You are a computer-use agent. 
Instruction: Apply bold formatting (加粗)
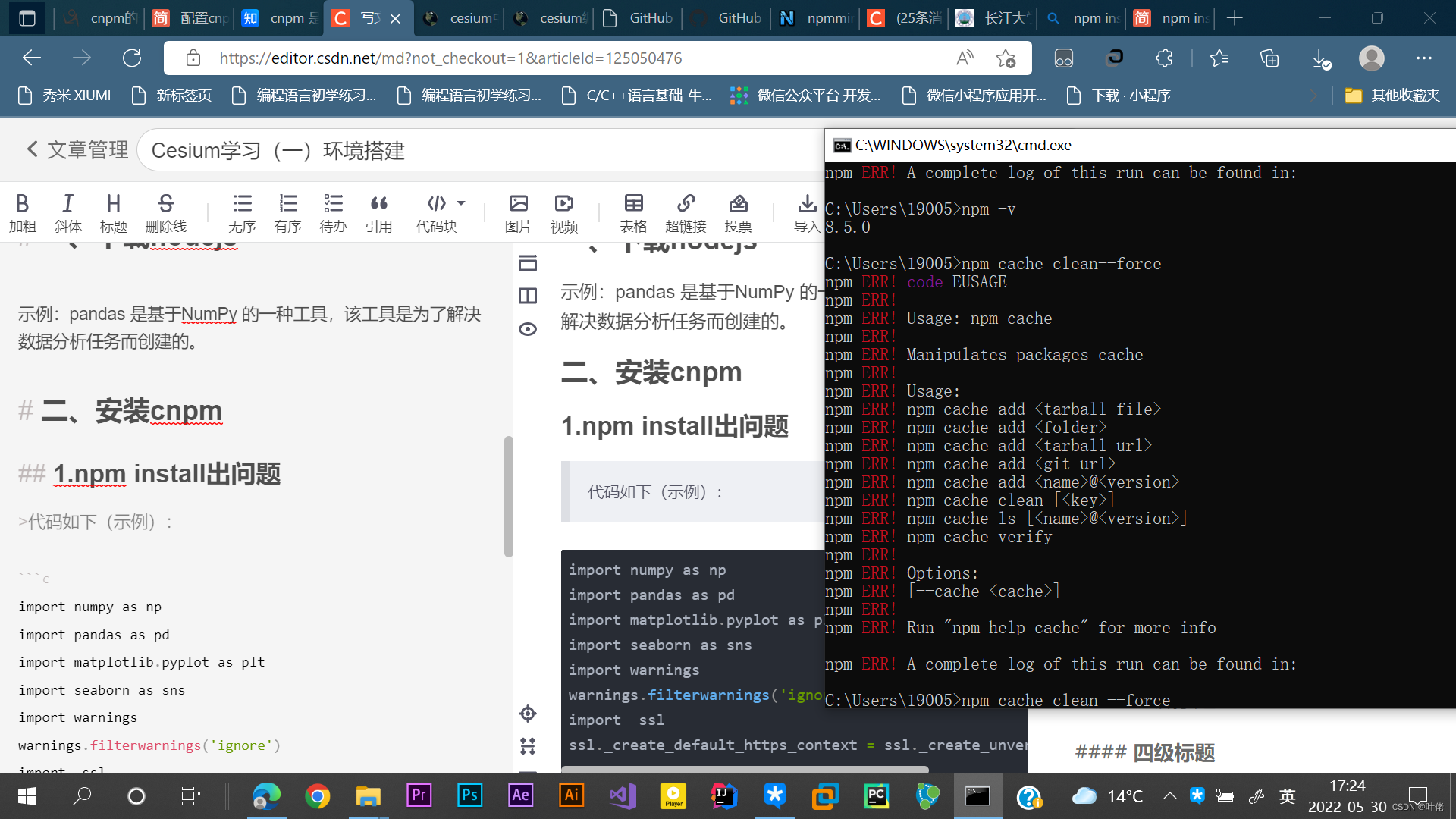pos(22,212)
